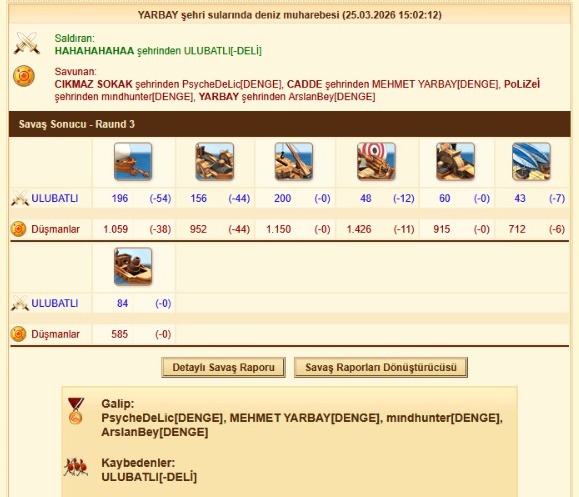Click shield icon in first Düşmanlar row
The image size is (579, 497).
tap(18, 229)
